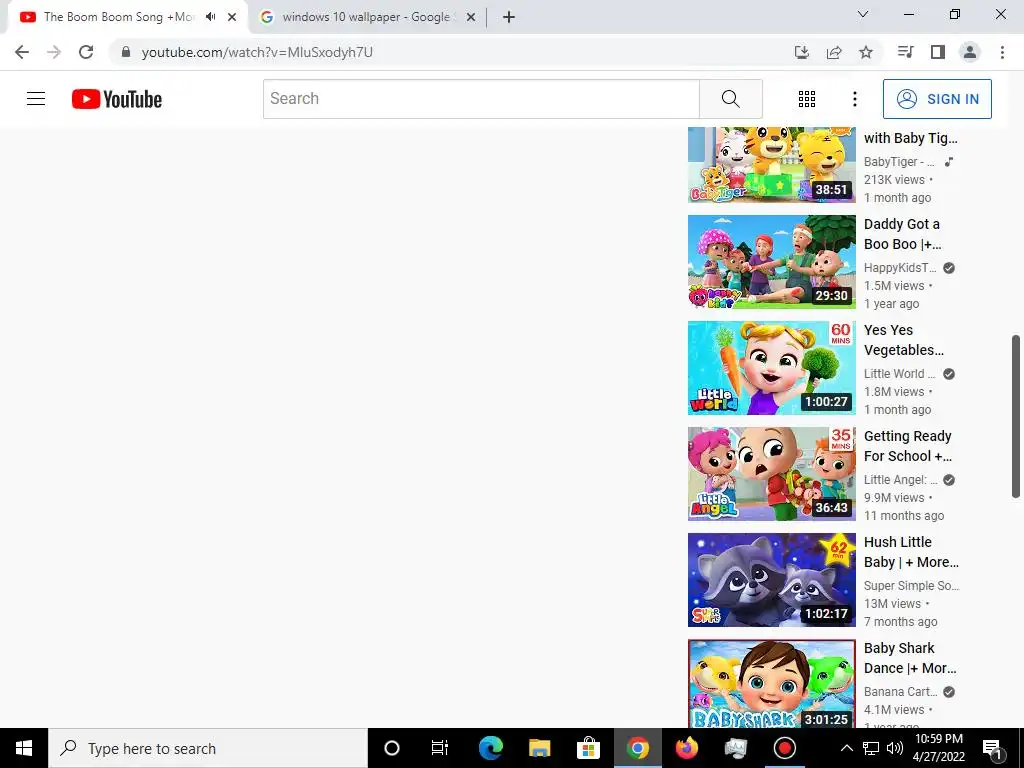
Task: Click the channel name 'HappyKidsT...'
Action: (900, 268)
